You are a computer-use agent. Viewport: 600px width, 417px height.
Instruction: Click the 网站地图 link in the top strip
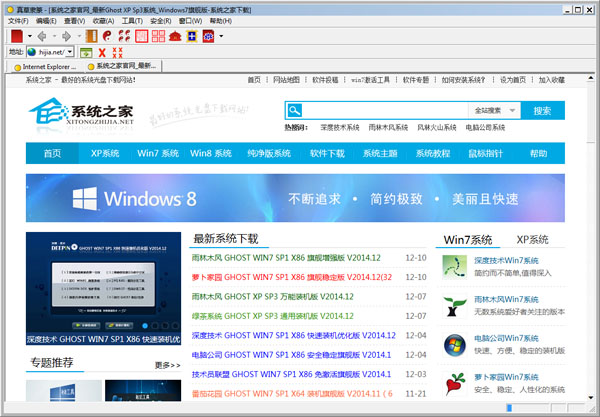[x=286, y=80]
